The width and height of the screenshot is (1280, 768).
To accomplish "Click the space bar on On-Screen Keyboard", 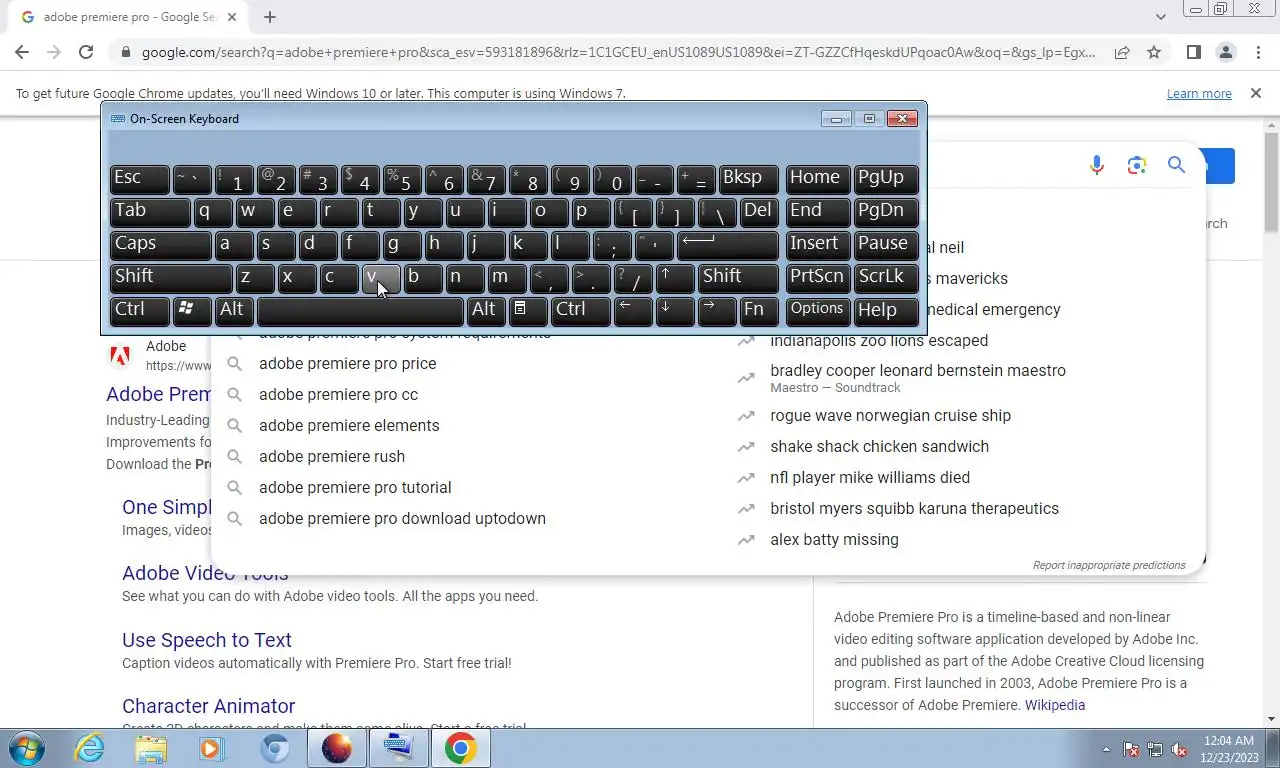I will [x=361, y=311].
